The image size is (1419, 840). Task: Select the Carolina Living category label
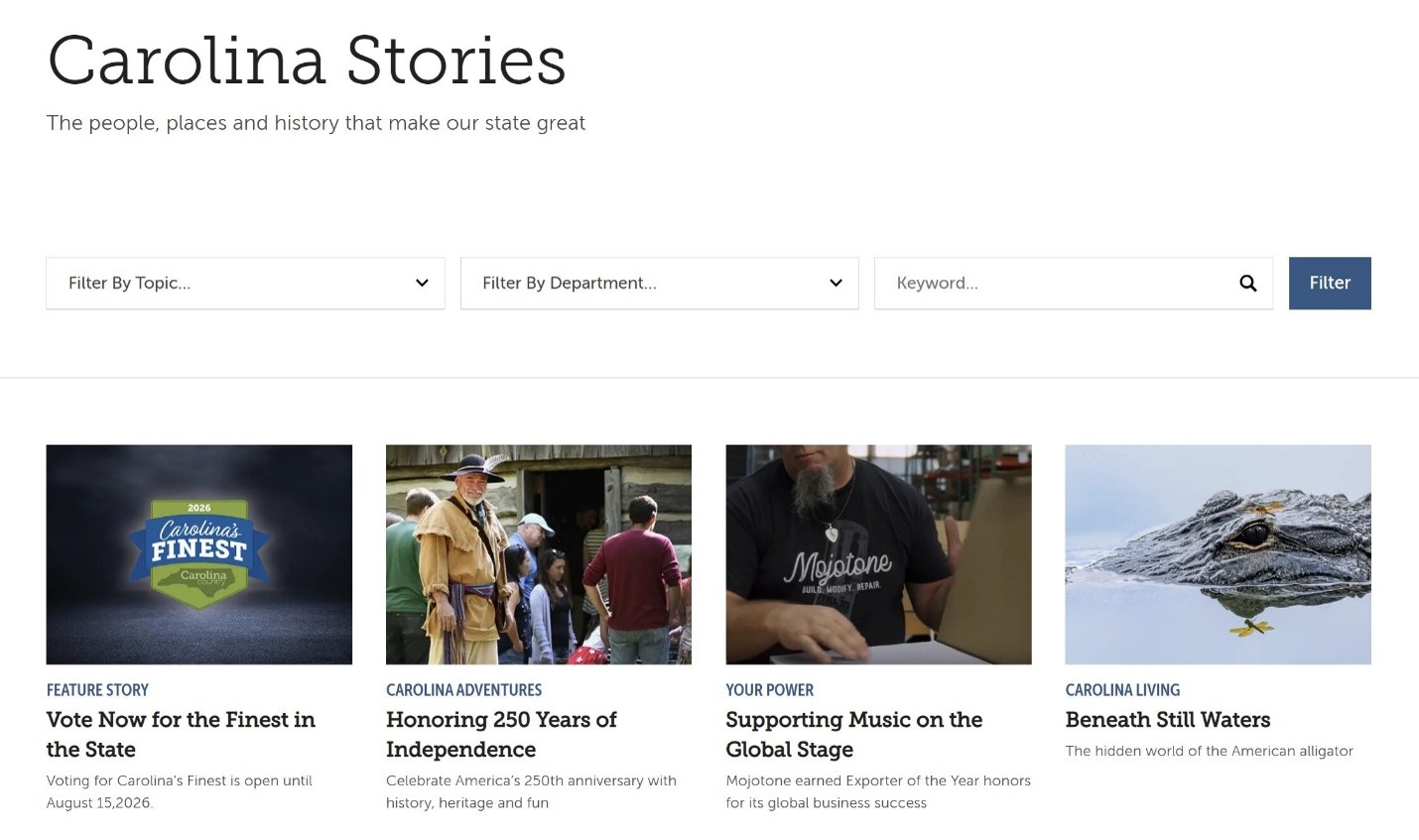tap(1122, 690)
